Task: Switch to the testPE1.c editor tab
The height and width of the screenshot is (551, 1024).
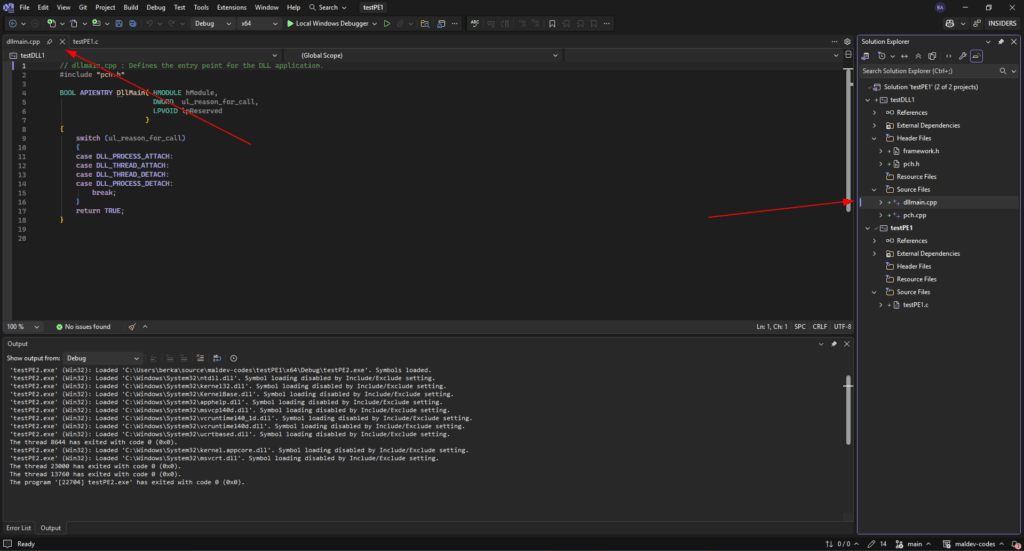Action: (x=85, y=41)
